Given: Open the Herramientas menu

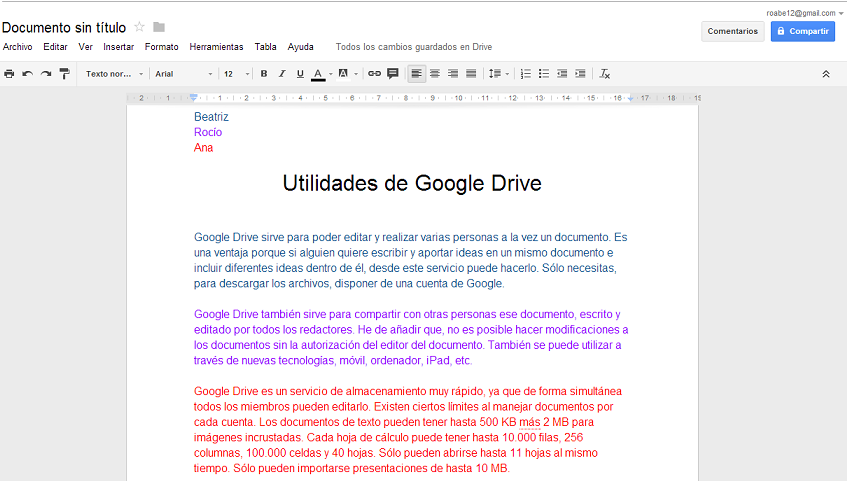Looking at the screenshot, I should click(216, 47).
